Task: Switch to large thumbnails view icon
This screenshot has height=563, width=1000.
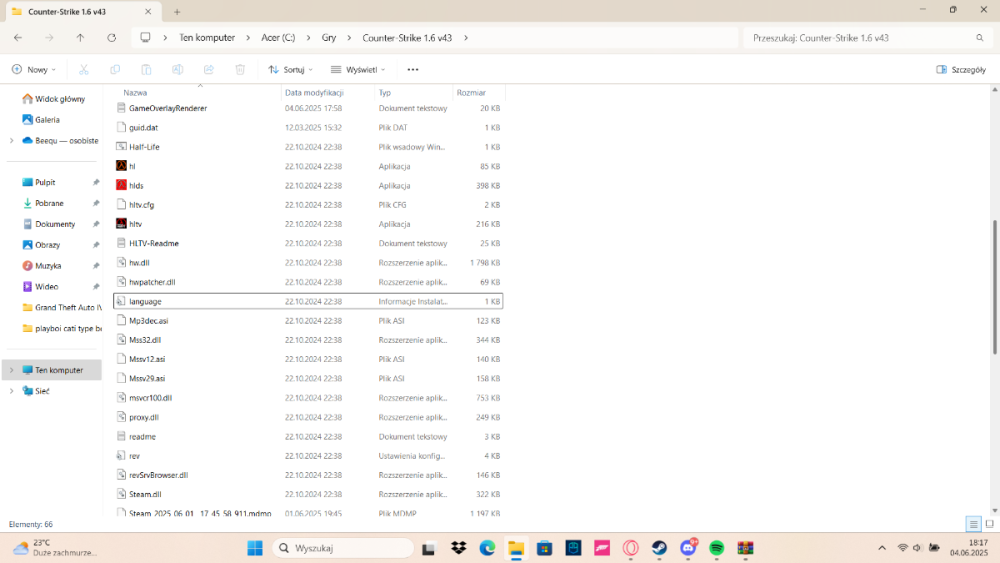Action: (x=989, y=524)
